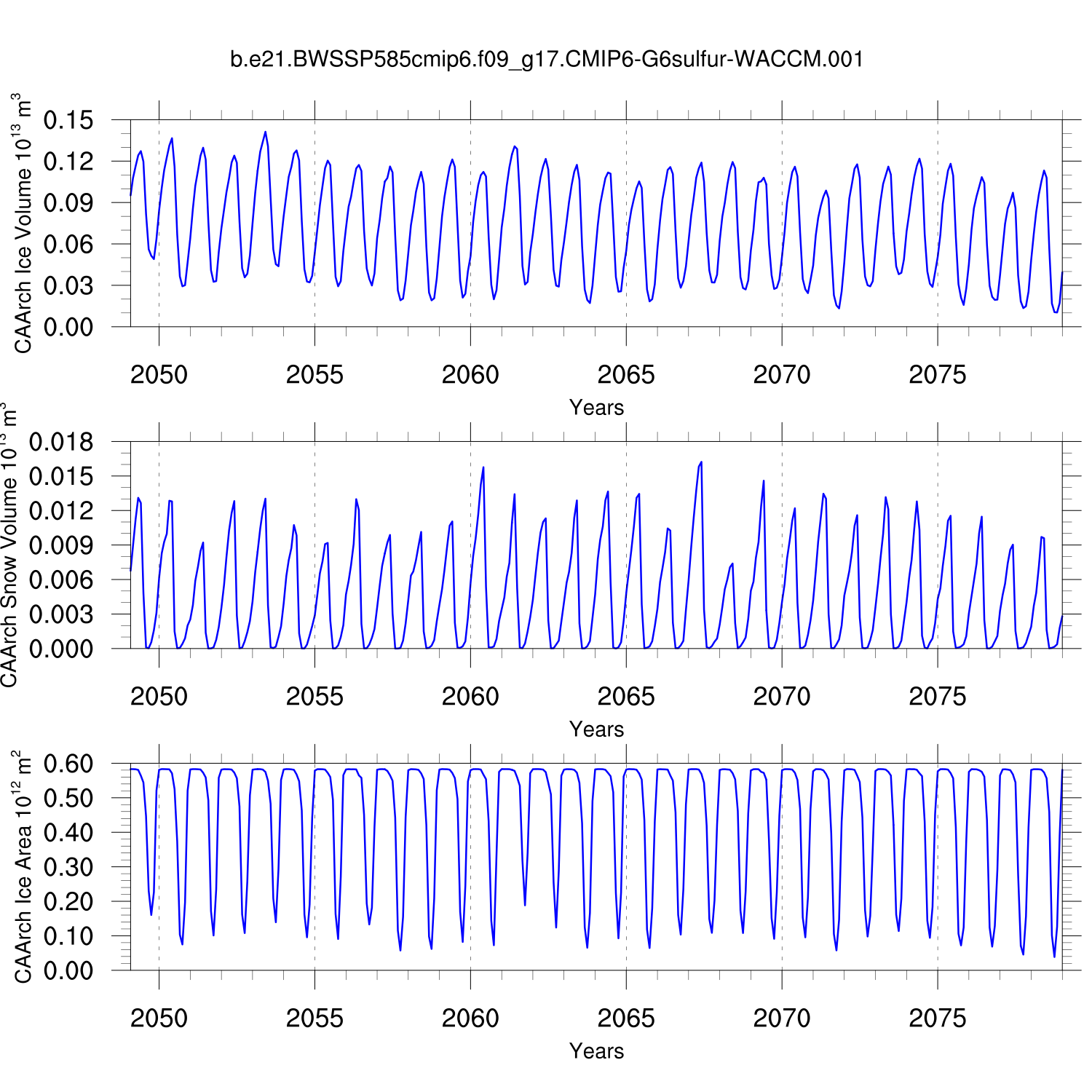Click the 2060 tick label in the top panel
The height and width of the screenshot is (1092, 1092).
pyautogui.click(x=470, y=375)
